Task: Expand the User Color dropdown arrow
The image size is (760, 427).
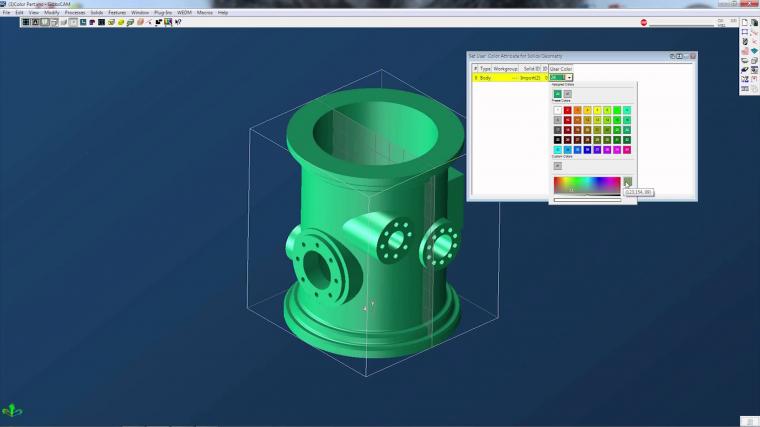Action: (x=569, y=78)
